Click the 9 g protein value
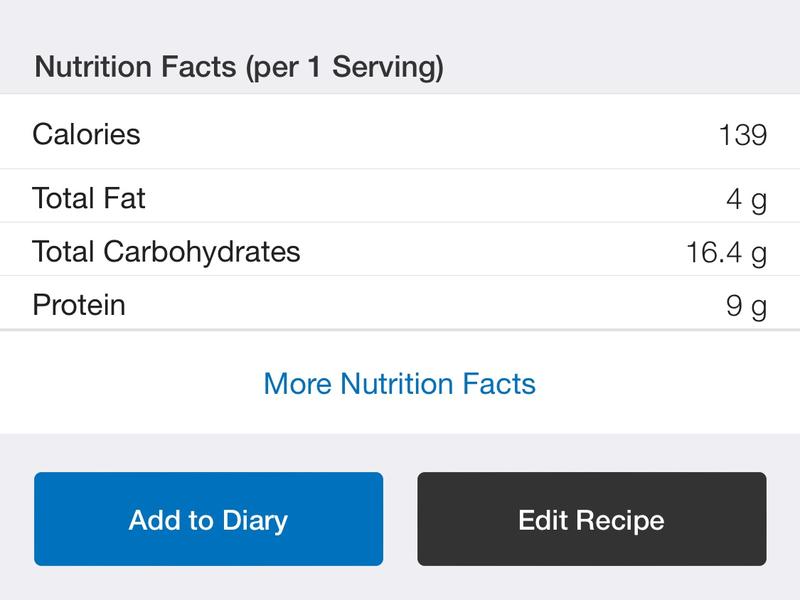This screenshot has width=800, height=600. click(x=746, y=305)
